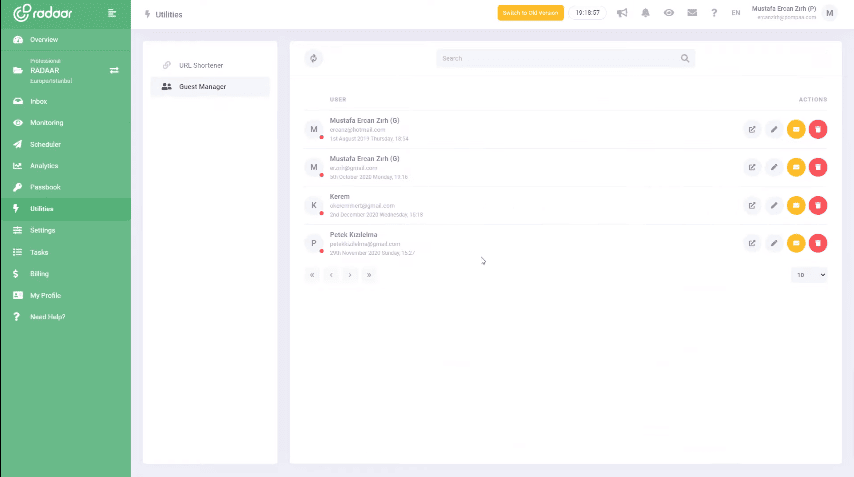Delete the Kerem guest using the trash icon
This screenshot has height=477, width=854.
(818, 205)
